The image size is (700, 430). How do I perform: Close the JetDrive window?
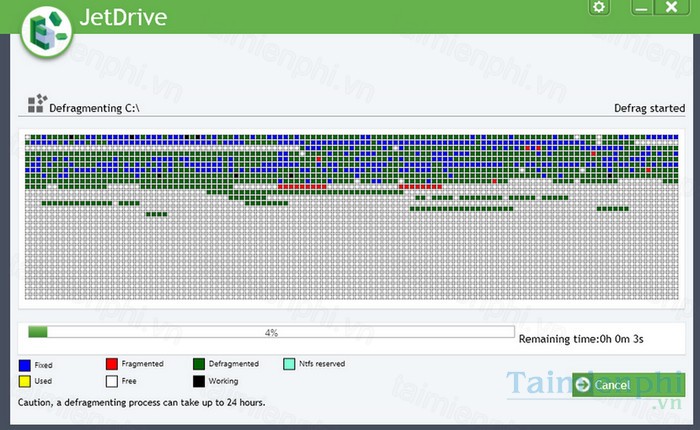click(x=671, y=7)
